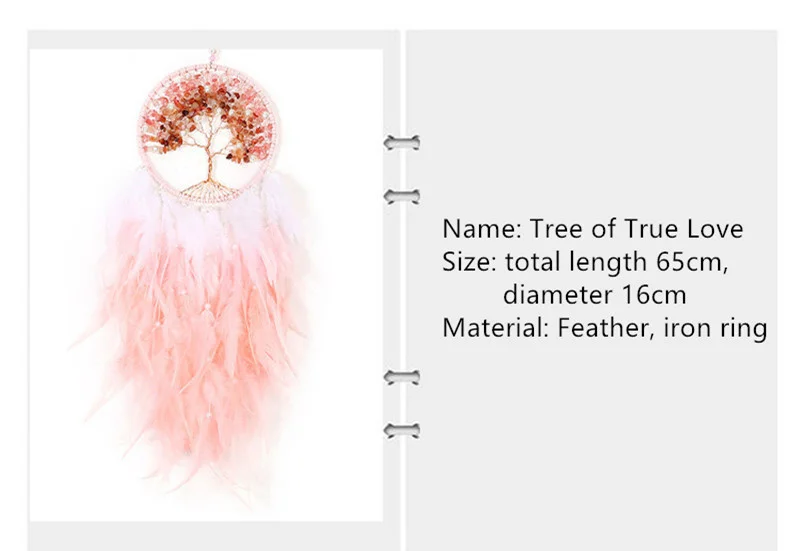800x551 pixels.
Task: Select the 'Size: total length 65cm' line
Action: point(585,262)
